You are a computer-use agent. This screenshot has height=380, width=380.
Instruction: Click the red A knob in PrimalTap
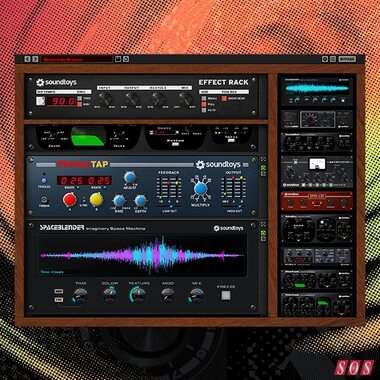[70, 199]
